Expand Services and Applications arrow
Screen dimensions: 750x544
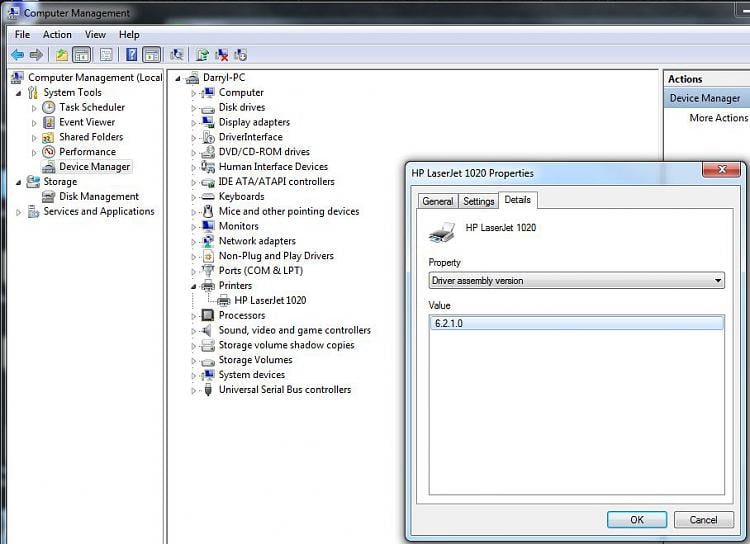(x=19, y=212)
